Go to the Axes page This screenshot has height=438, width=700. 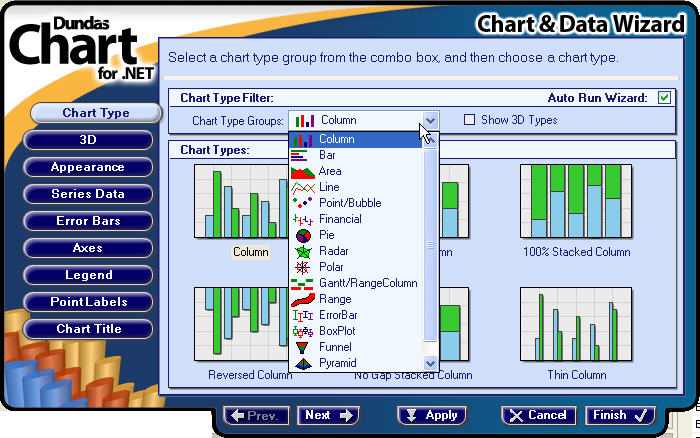click(x=88, y=248)
